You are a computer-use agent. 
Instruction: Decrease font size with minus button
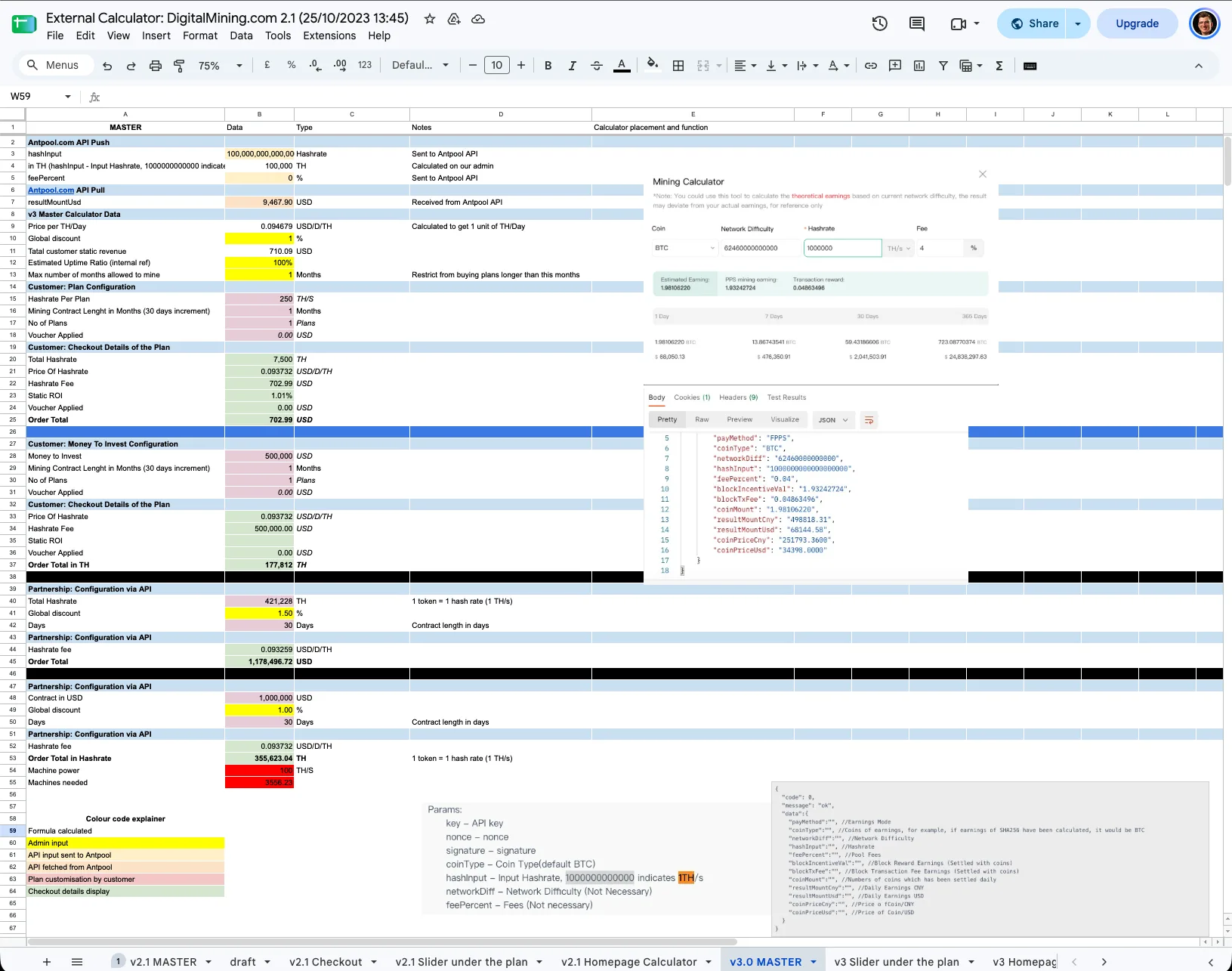(473, 66)
